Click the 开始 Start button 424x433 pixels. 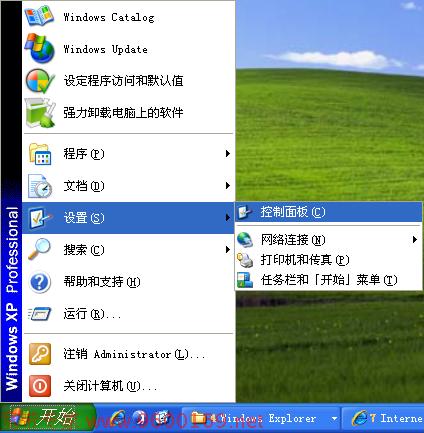pyautogui.click(x=47, y=418)
